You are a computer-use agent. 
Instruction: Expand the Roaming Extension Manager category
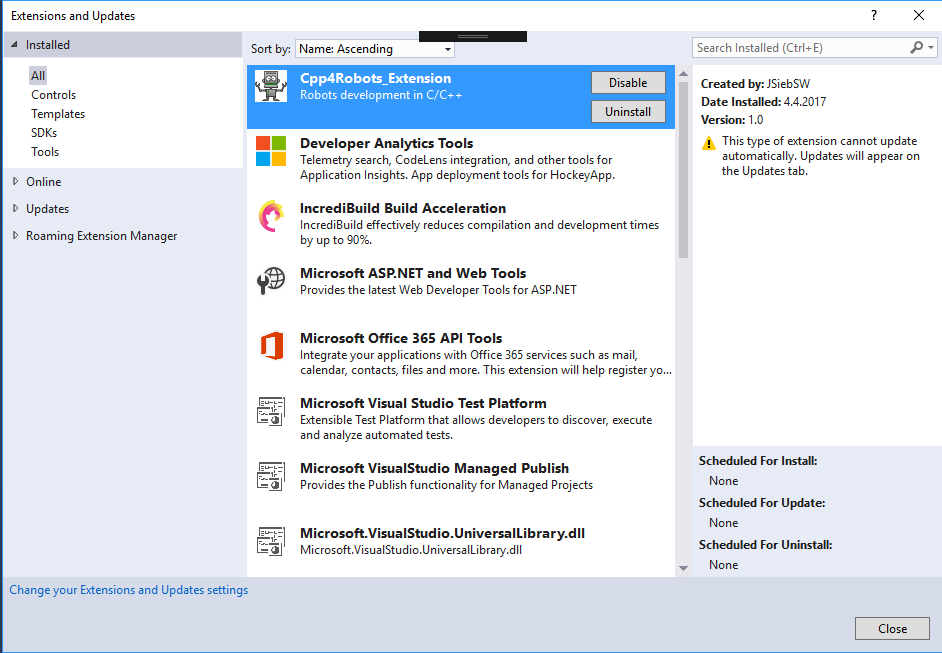coord(15,235)
